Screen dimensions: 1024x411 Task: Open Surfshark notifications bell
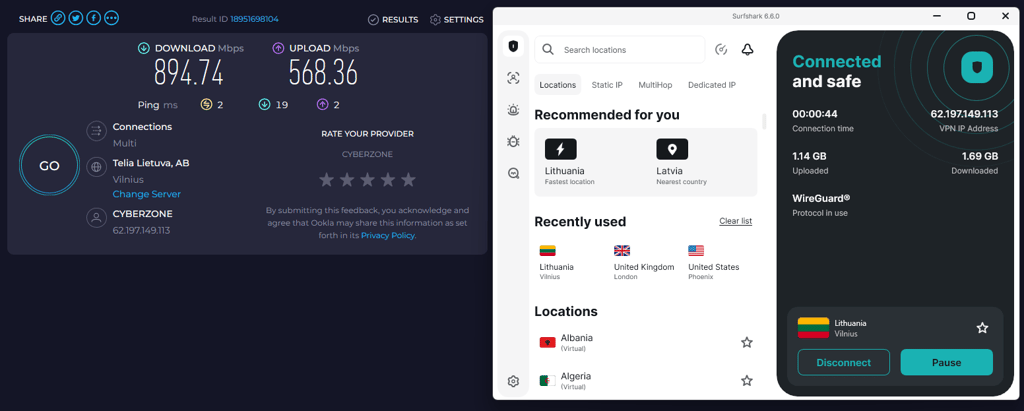(x=748, y=50)
